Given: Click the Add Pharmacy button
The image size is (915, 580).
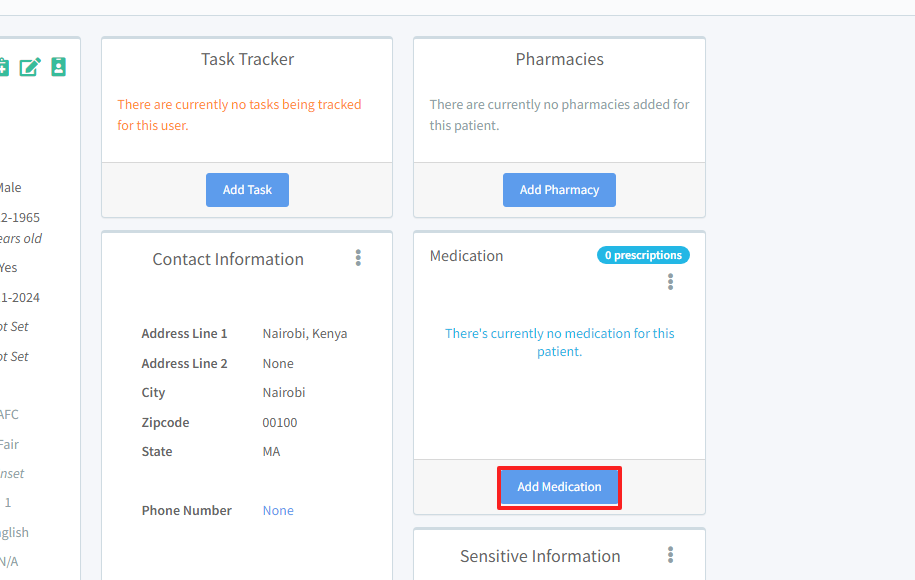Looking at the screenshot, I should tap(559, 190).
